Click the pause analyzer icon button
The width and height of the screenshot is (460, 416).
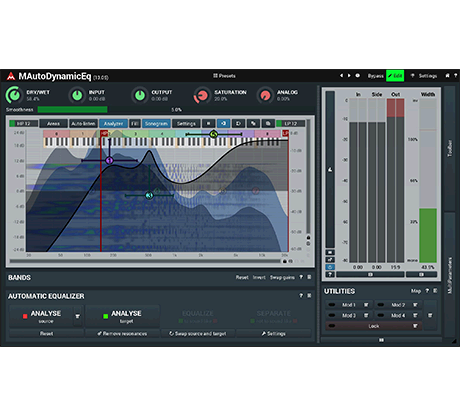coord(208,124)
